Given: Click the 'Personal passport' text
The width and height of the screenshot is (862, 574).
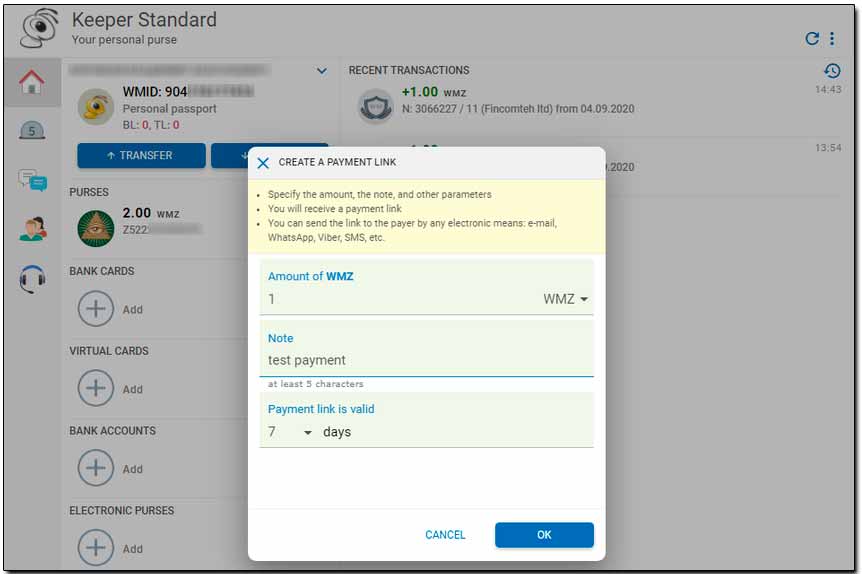Looking at the screenshot, I should point(169,109).
